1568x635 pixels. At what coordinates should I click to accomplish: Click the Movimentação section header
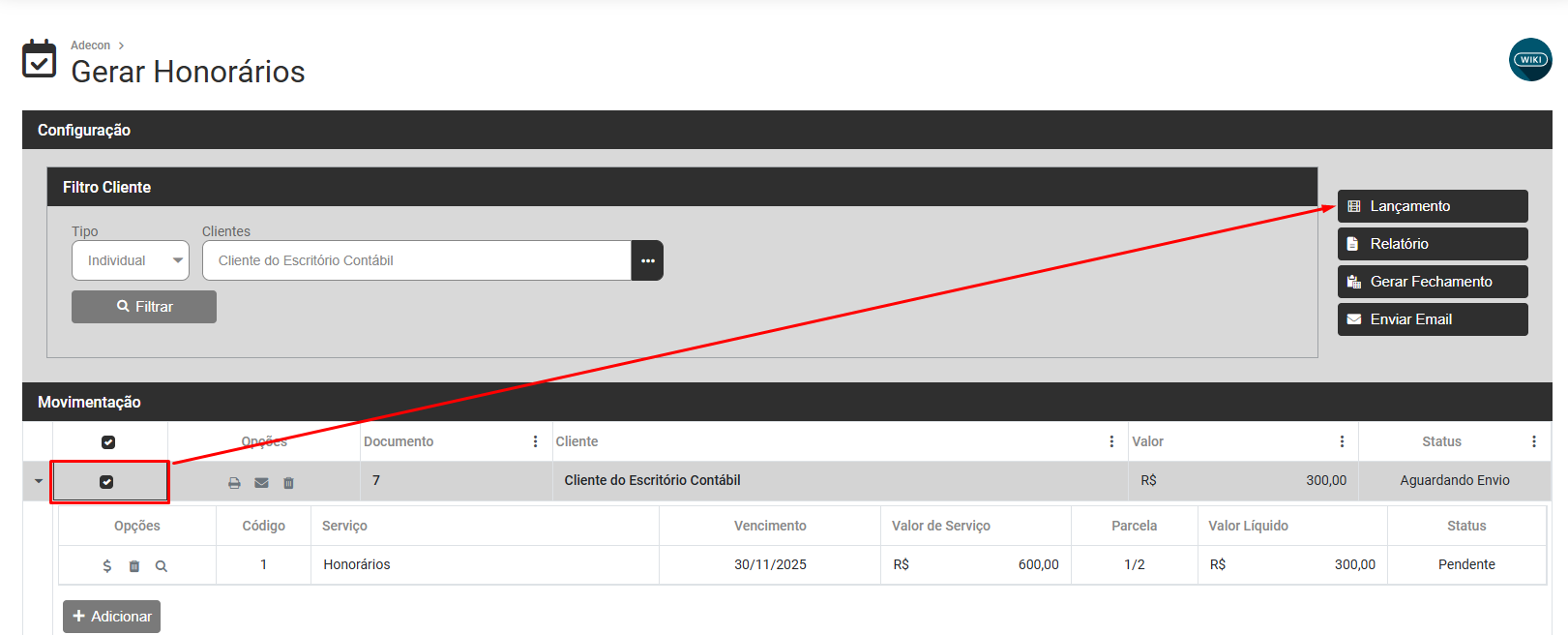pos(787,402)
